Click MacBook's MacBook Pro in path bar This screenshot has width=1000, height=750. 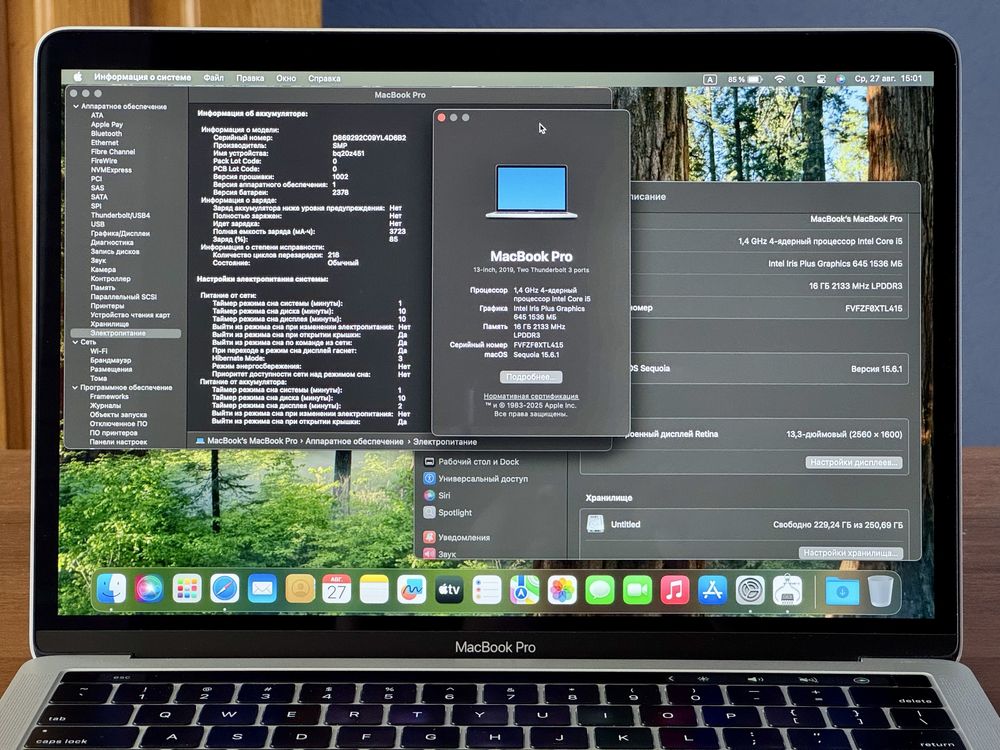[x=252, y=441]
